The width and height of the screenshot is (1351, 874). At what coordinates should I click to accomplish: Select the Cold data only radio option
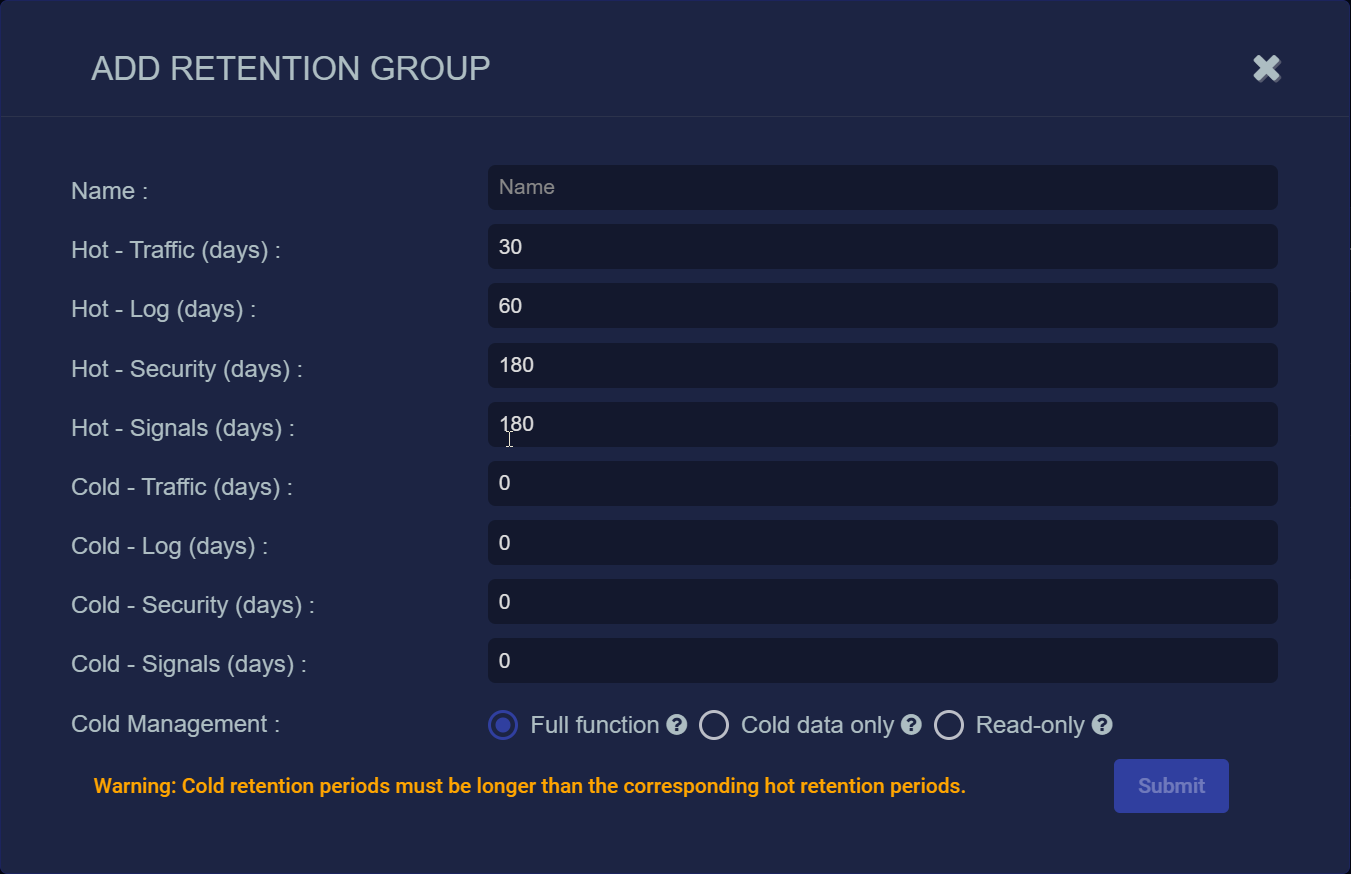[x=714, y=725]
